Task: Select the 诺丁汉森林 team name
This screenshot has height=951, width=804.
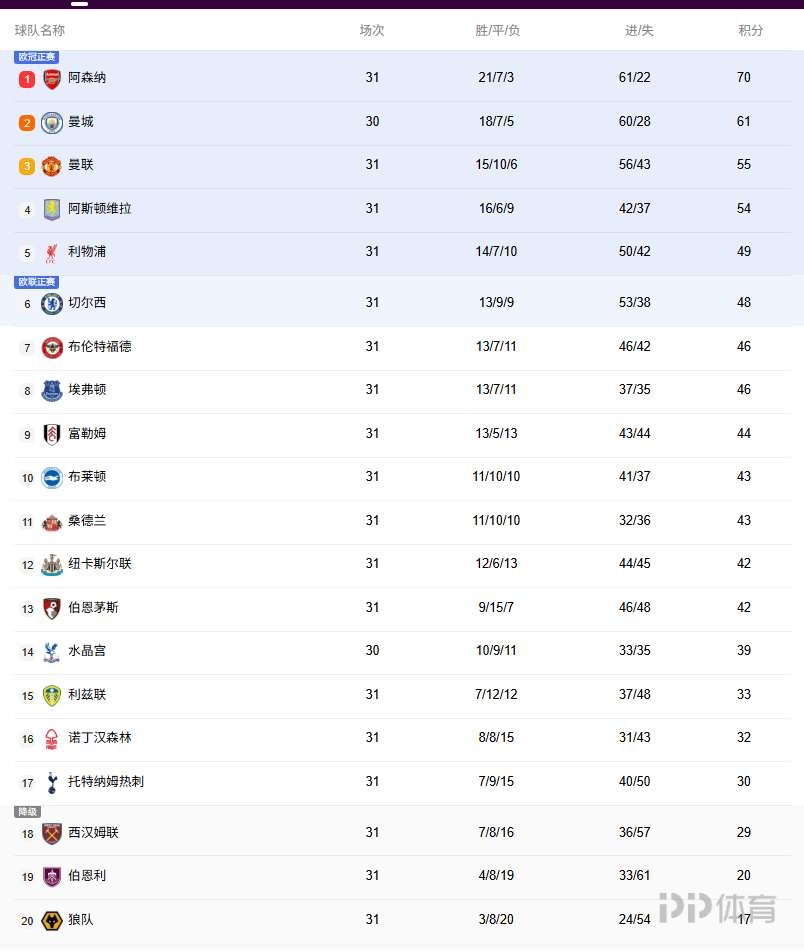Action: click(x=100, y=738)
